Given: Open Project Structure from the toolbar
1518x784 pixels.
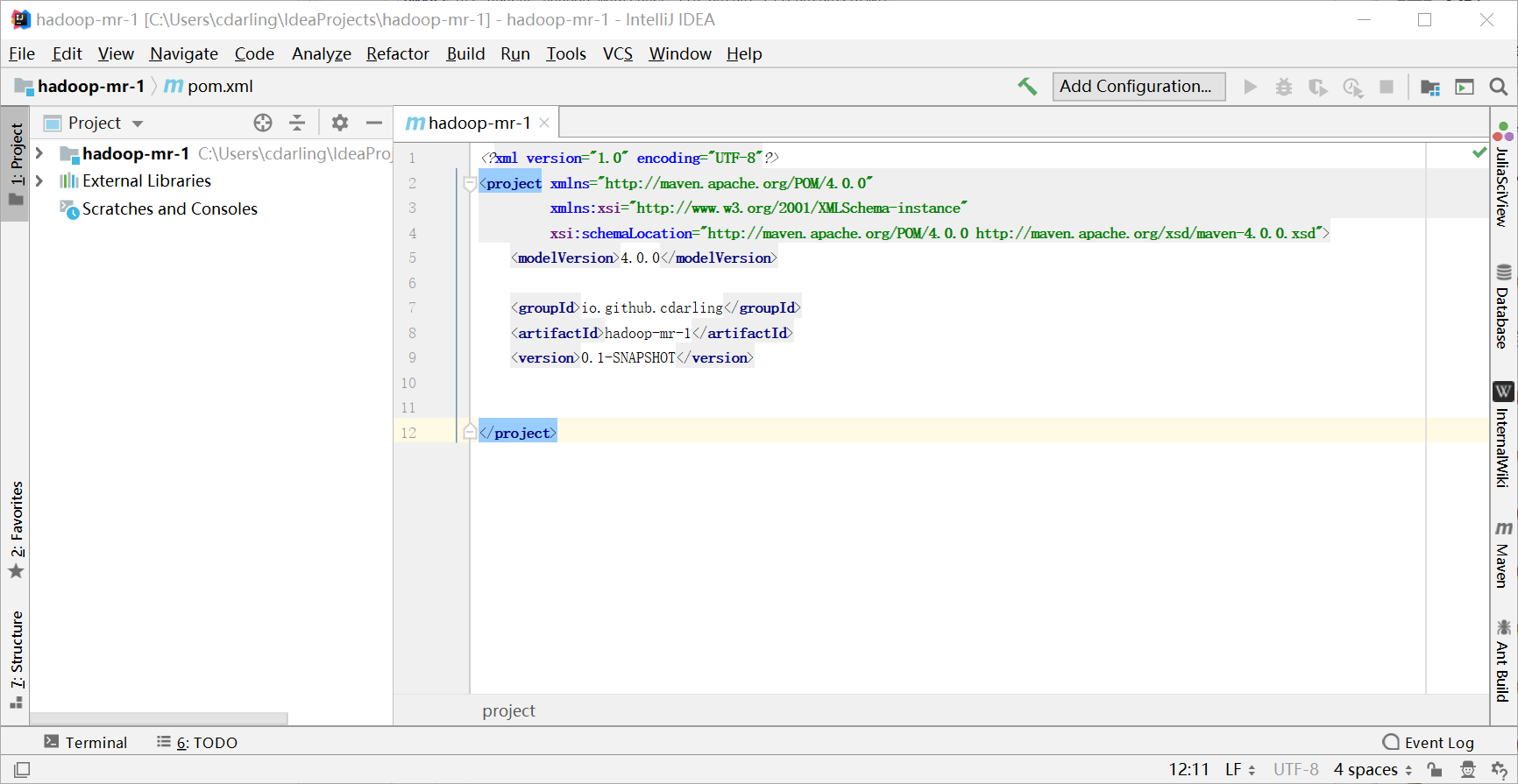Looking at the screenshot, I should (x=1429, y=87).
